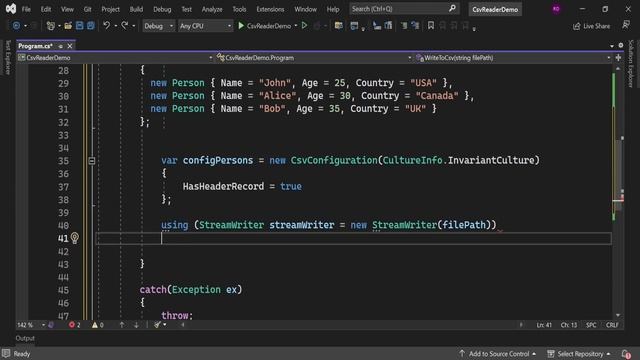Open the View menu
The image size is (640, 360).
pos(67,9)
